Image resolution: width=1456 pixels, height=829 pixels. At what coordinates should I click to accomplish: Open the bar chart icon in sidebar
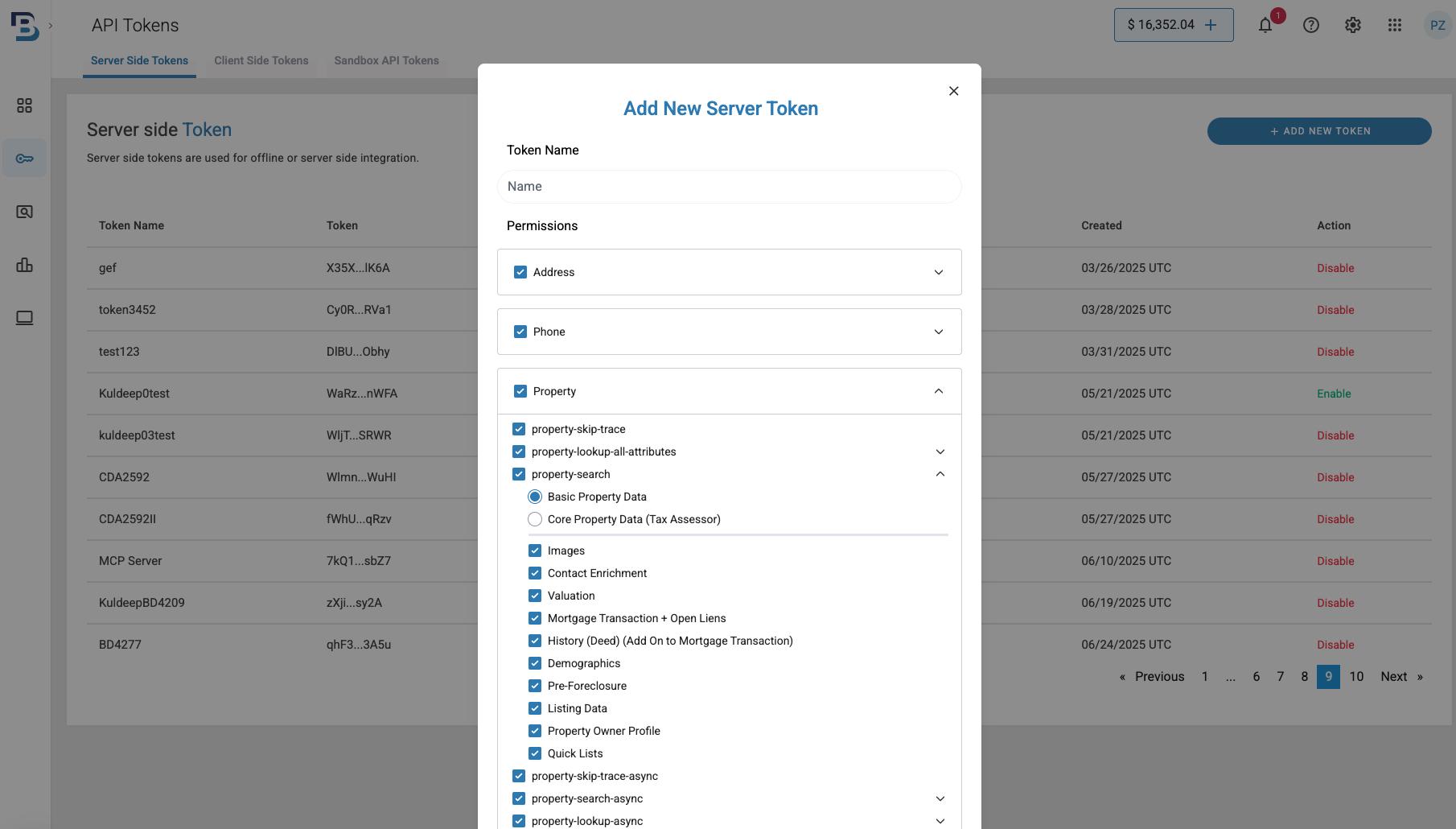25,265
